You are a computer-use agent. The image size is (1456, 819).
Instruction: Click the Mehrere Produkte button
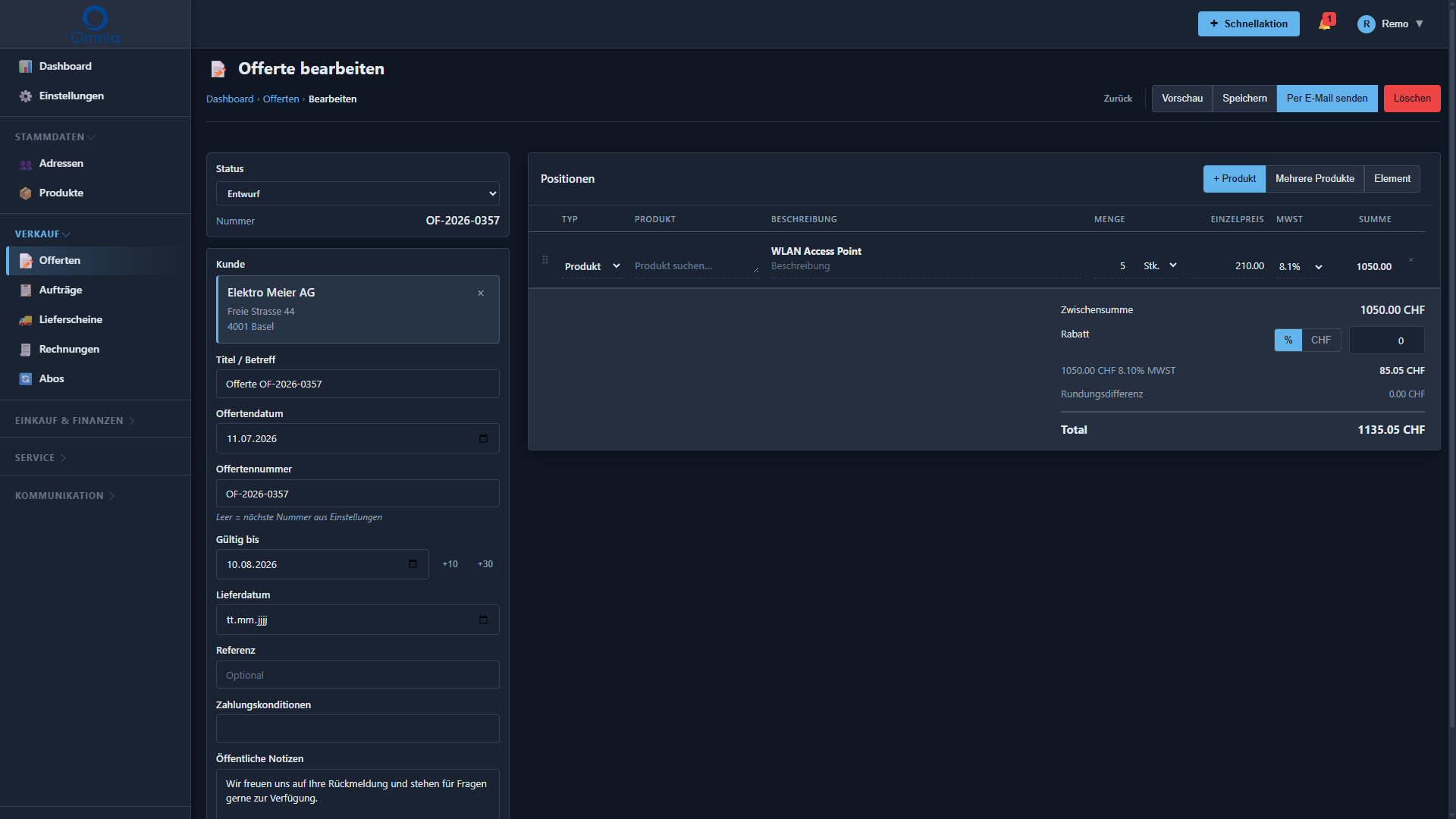(1314, 179)
